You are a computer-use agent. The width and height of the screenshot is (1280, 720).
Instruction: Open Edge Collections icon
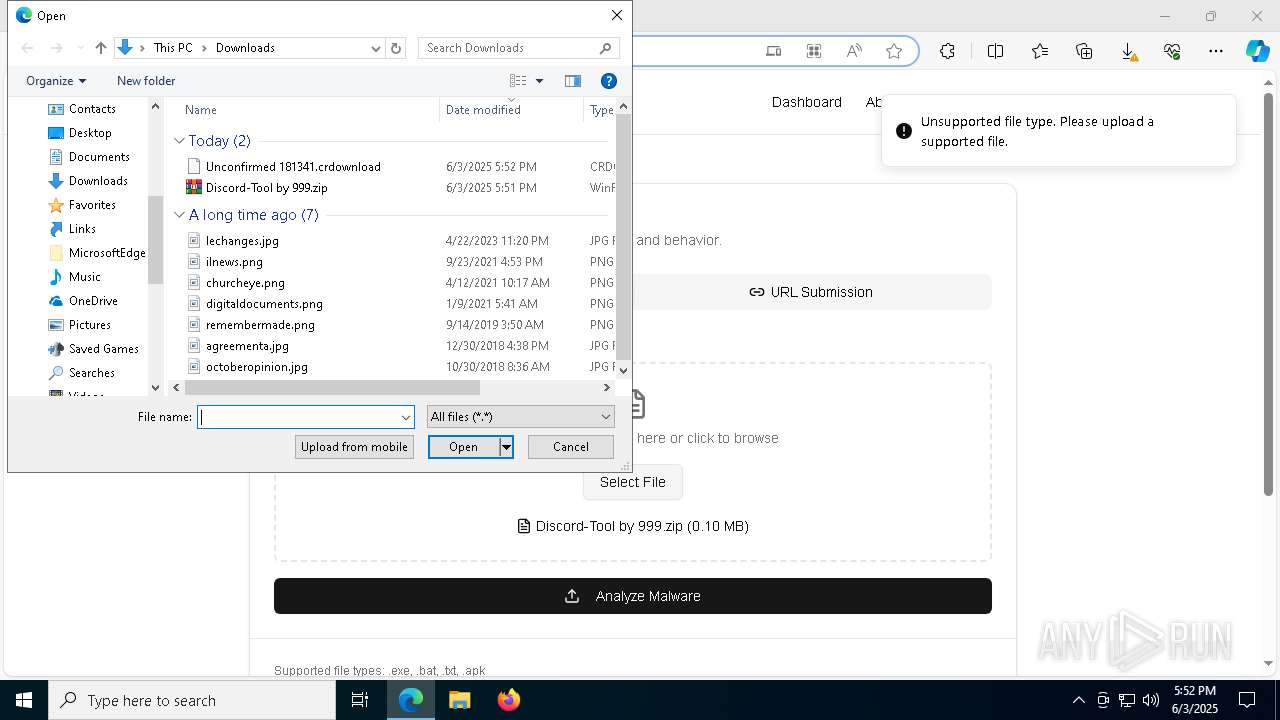coord(1084,51)
